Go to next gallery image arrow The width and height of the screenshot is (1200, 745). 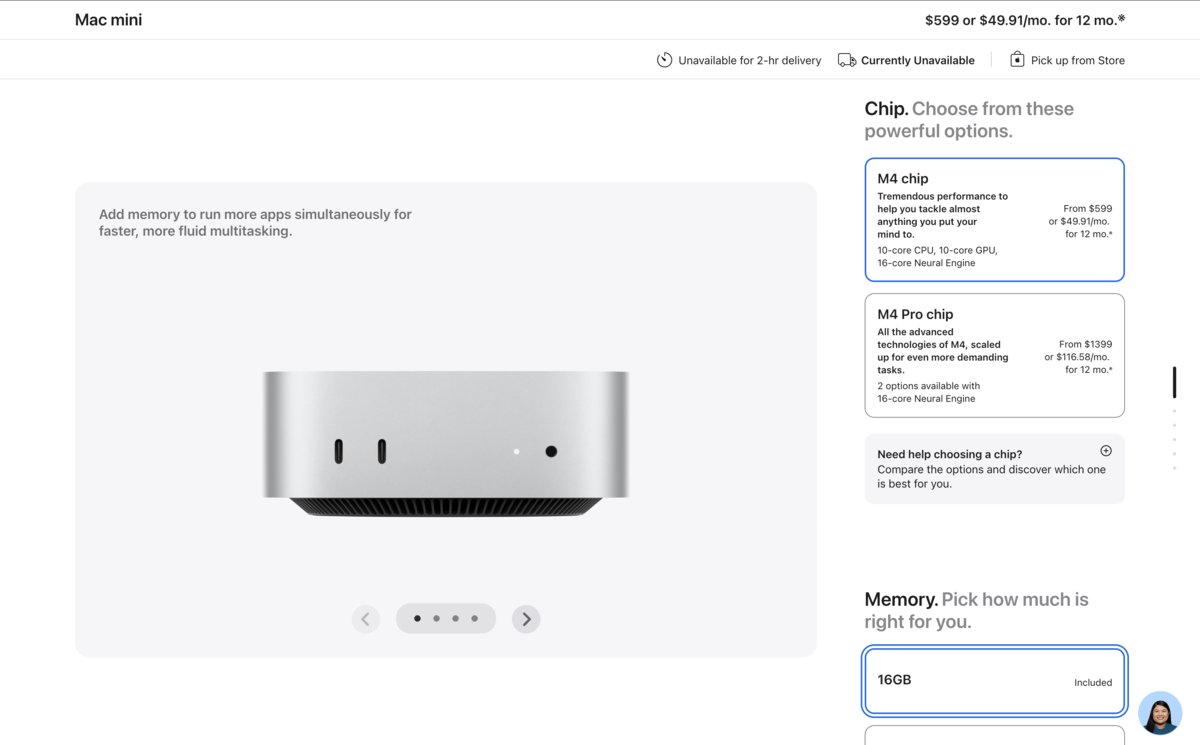[526, 619]
